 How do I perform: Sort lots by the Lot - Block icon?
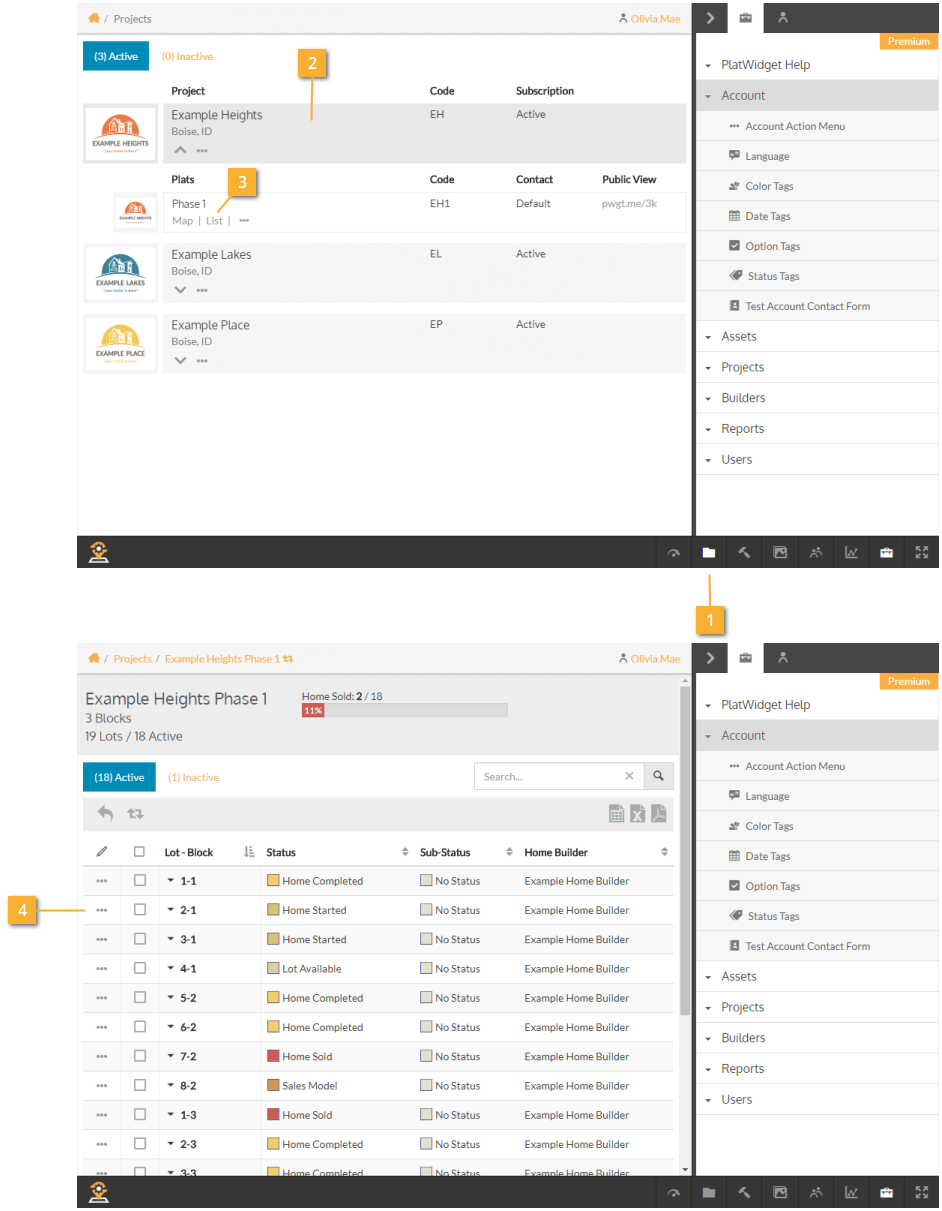coord(249,852)
